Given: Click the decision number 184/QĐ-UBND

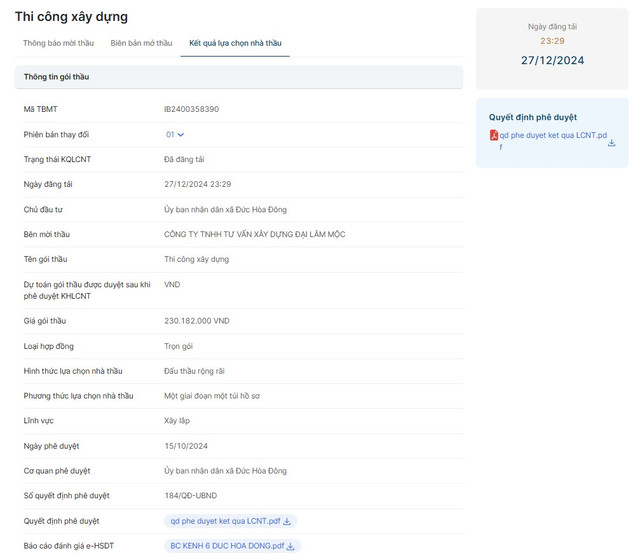Looking at the screenshot, I should (192, 496).
